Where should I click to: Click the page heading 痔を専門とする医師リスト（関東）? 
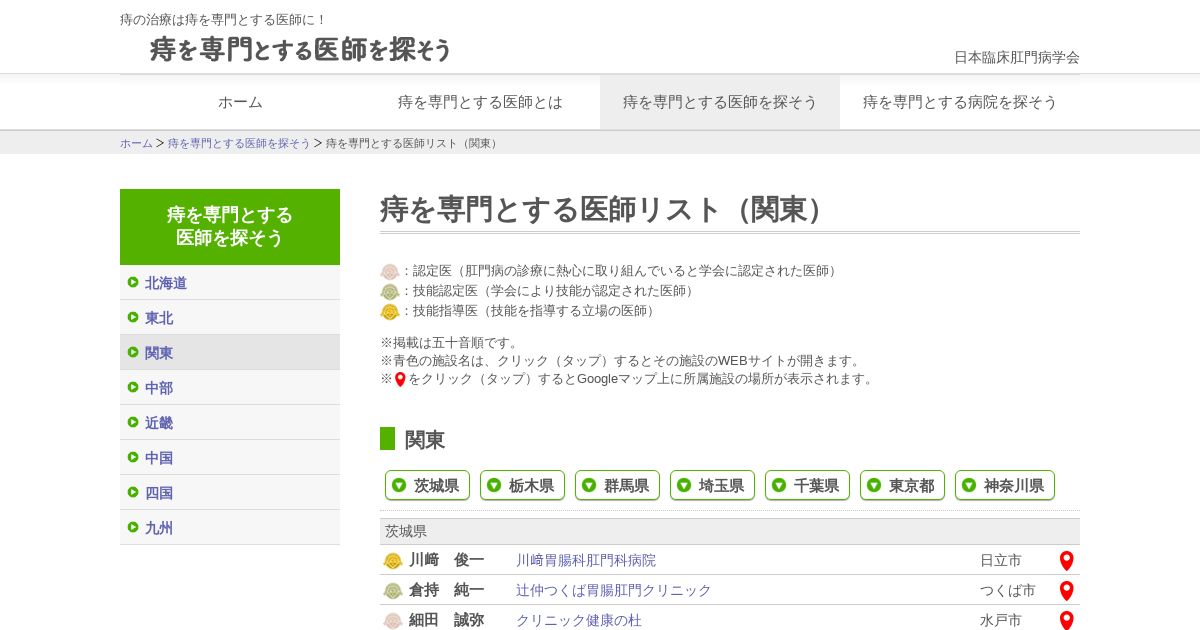pyautogui.click(x=607, y=210)
